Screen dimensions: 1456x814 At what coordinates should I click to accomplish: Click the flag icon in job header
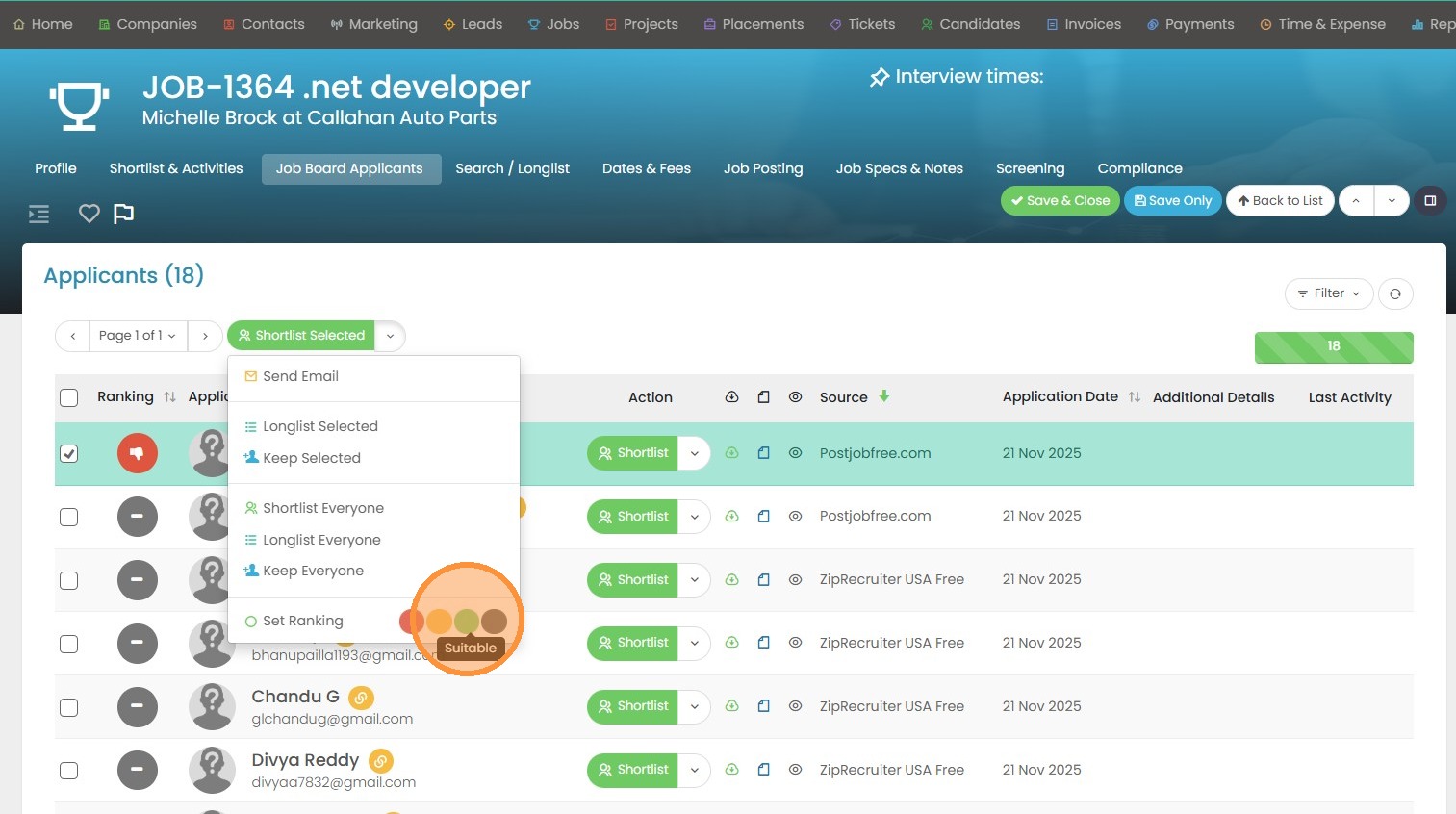pyautogui.click(x=123, y=214)
